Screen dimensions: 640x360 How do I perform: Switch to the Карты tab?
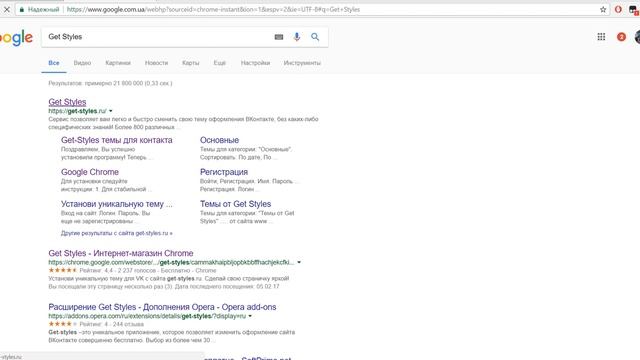click(x=191, y=63)
